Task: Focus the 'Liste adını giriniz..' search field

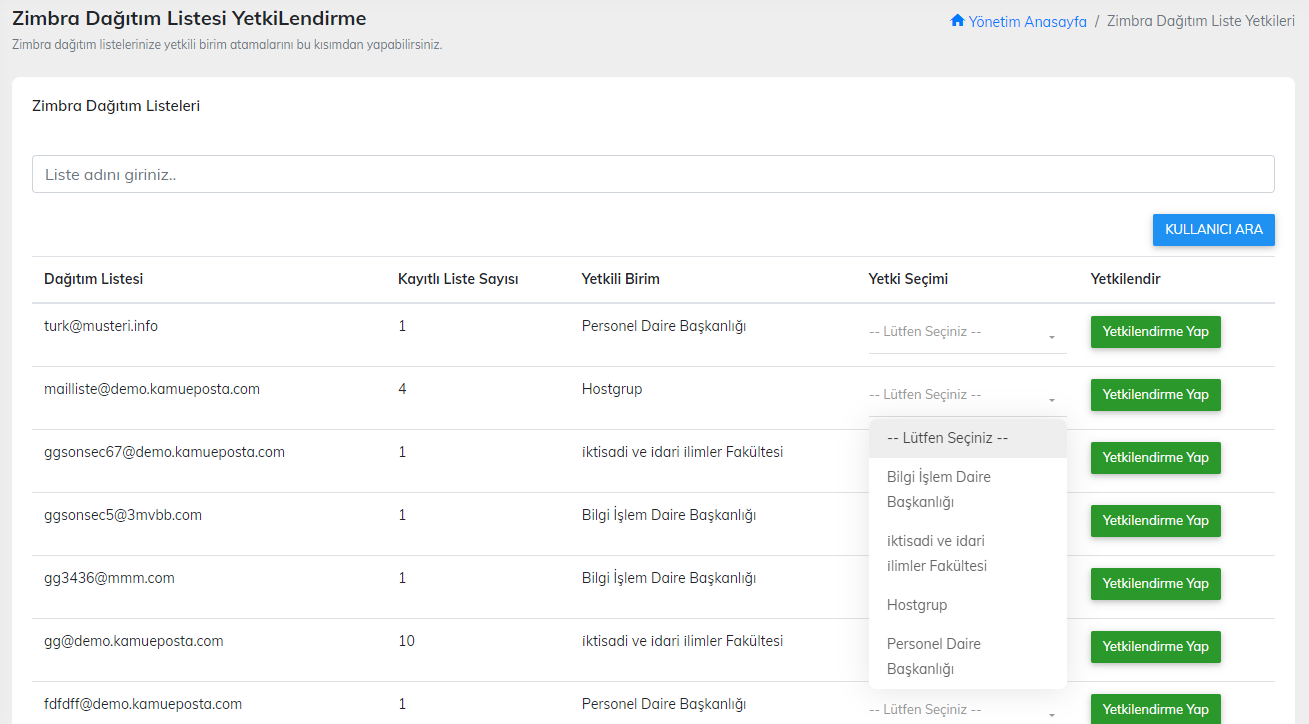Action: pyautogui.click(x=653, y=174)
